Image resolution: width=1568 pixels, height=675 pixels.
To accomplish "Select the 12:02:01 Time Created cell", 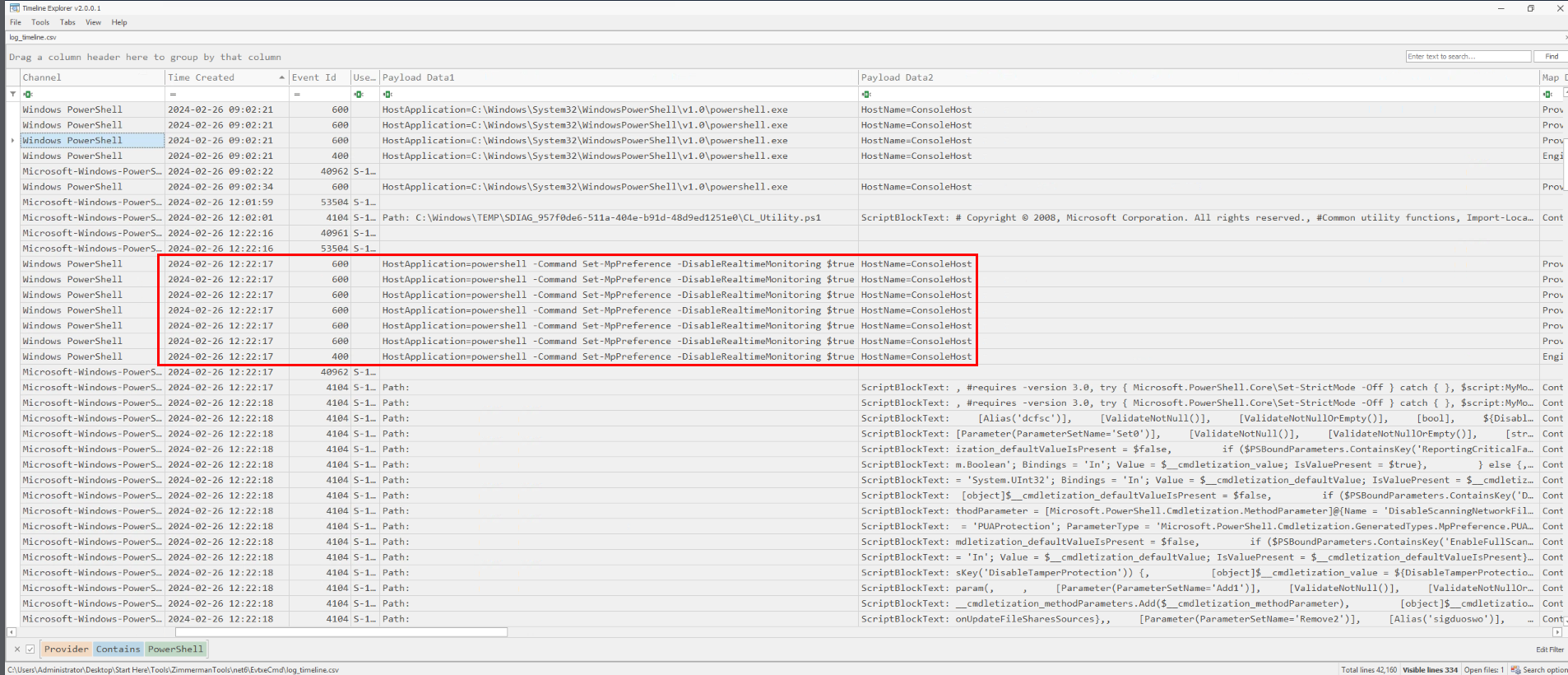I will (x=227, y=218).
